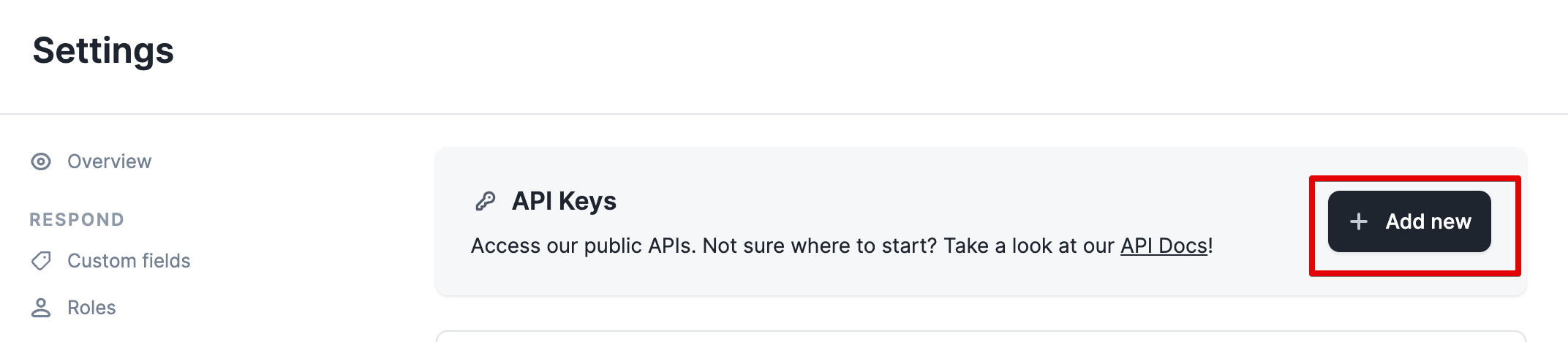
Task: Go to Custom fields settings
Action: point(129,261)
